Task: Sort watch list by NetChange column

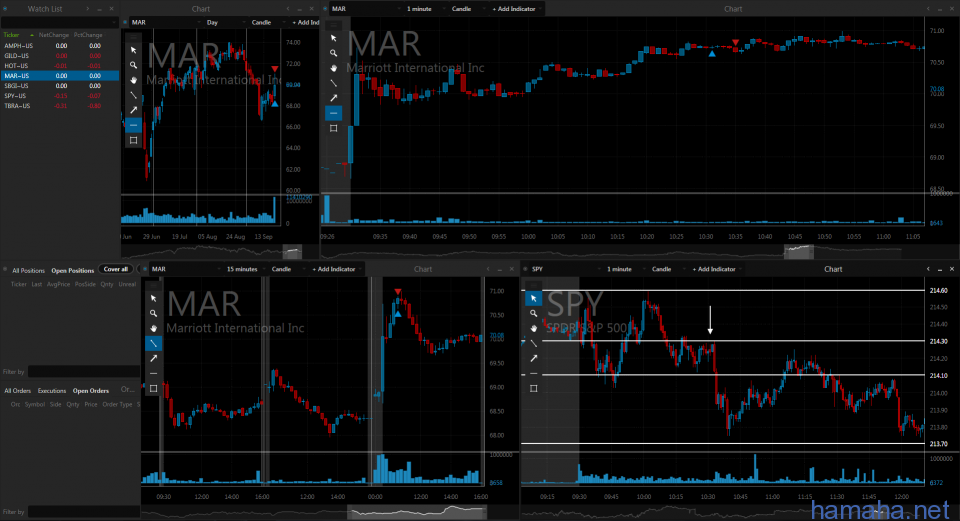Action: pos(54,35)
